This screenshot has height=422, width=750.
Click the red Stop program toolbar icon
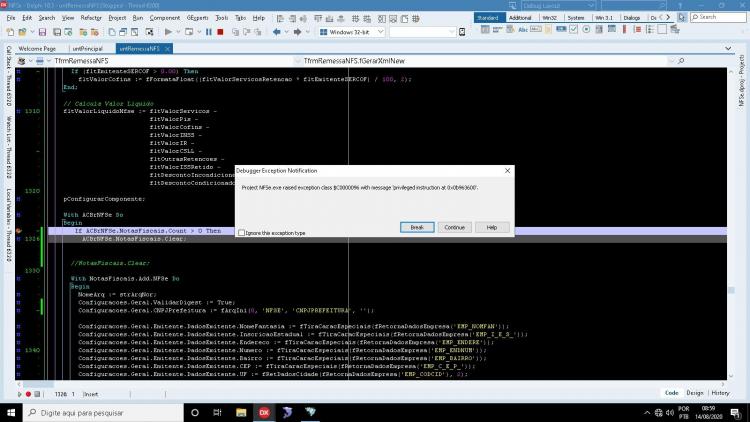(x=220, y=32)
